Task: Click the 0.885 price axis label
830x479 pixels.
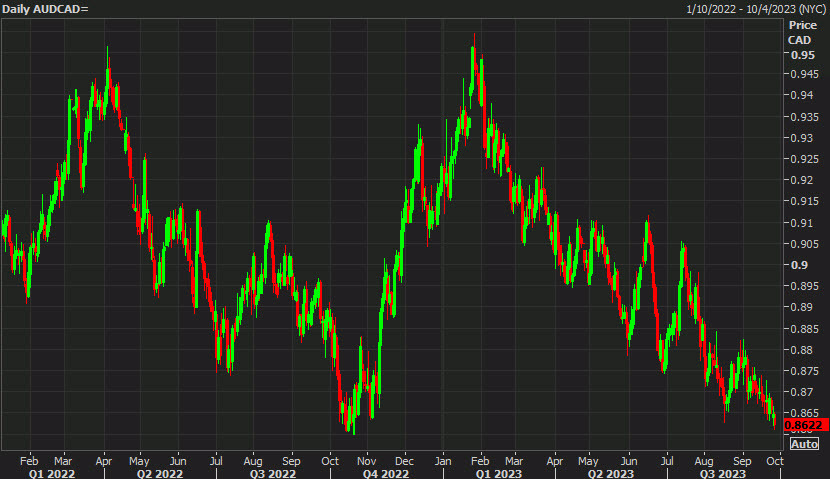Action: [x=805, y=329]
